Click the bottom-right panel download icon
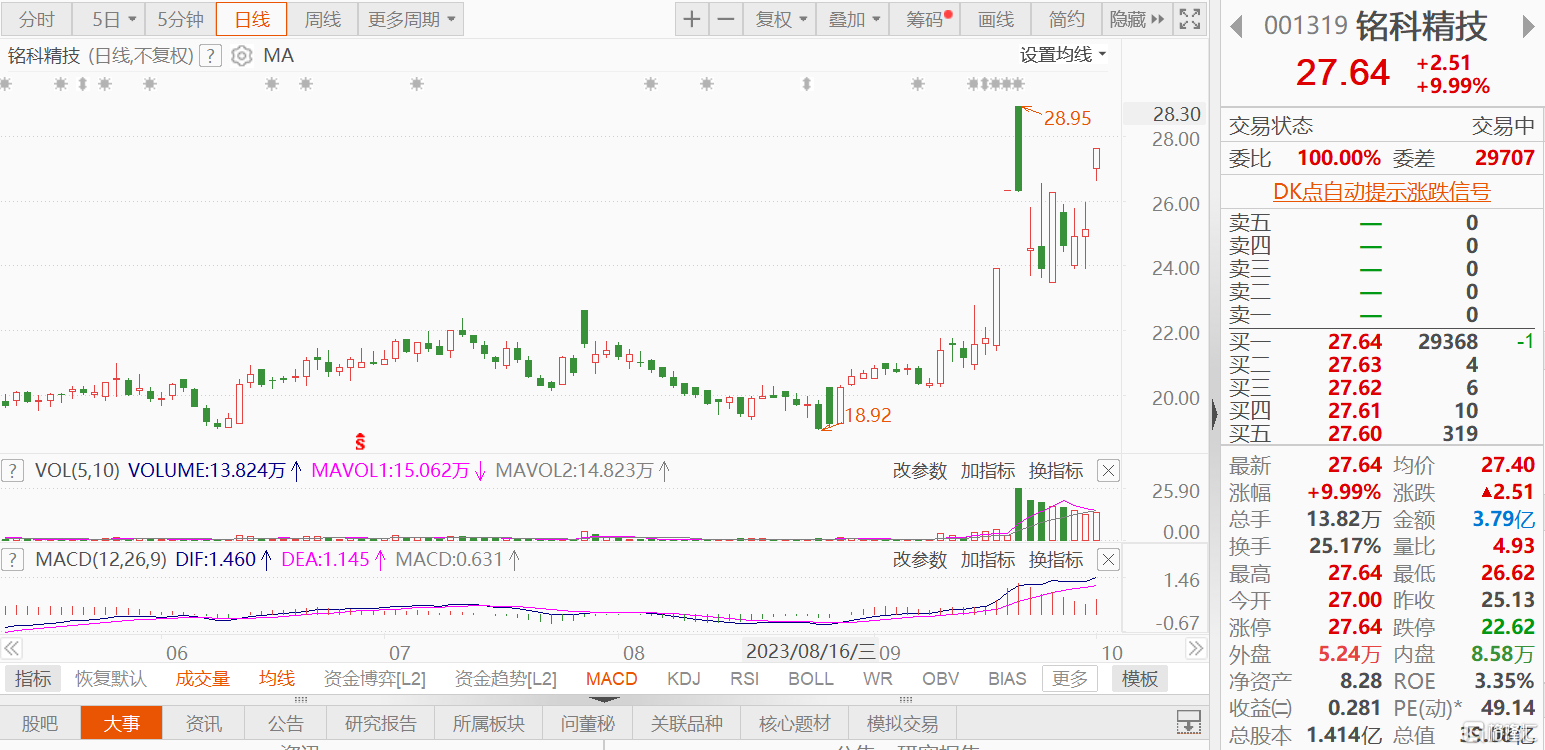1545x750 pixels. pyautogui.click(x=1188, y=722)
